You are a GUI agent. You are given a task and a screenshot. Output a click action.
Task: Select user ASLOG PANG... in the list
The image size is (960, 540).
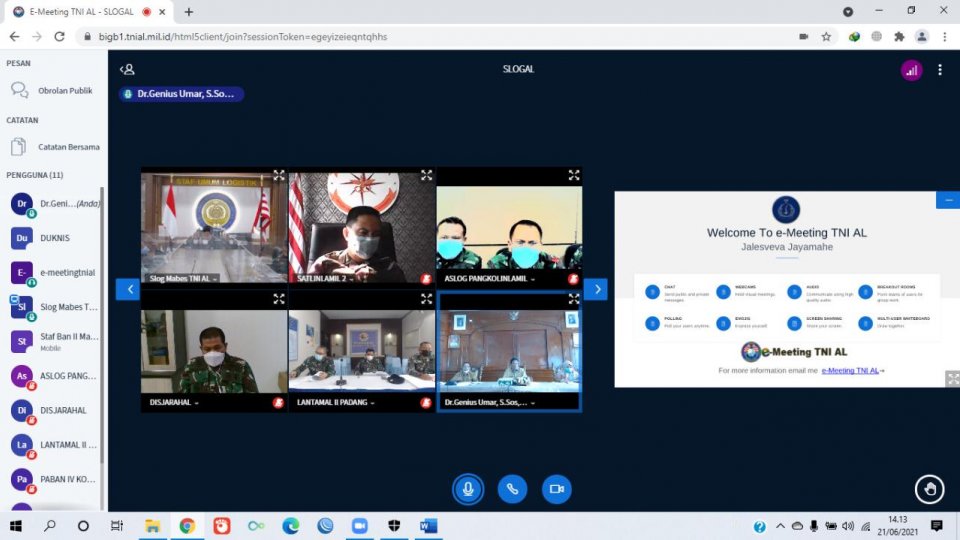(53, 376)
